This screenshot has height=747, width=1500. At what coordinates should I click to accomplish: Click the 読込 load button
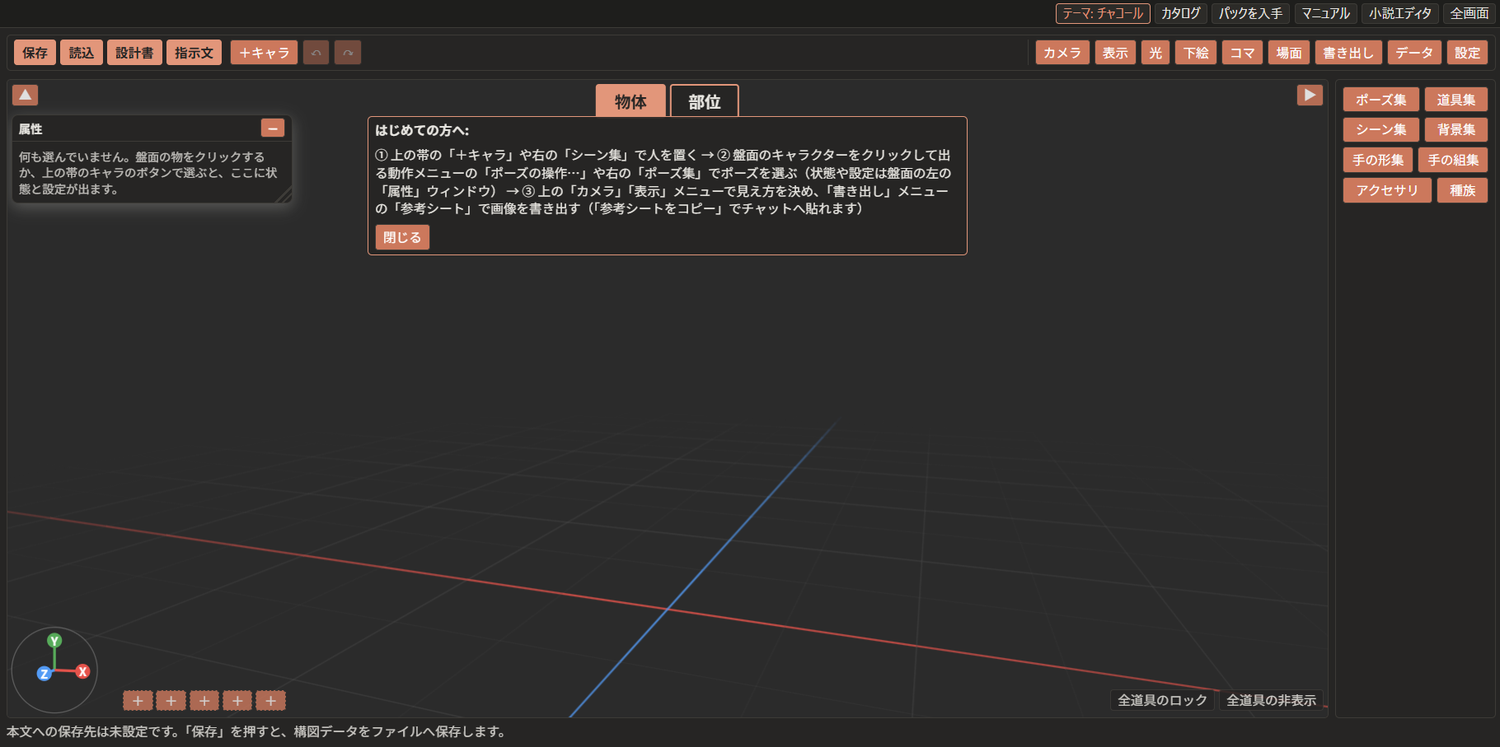[81, 53]
